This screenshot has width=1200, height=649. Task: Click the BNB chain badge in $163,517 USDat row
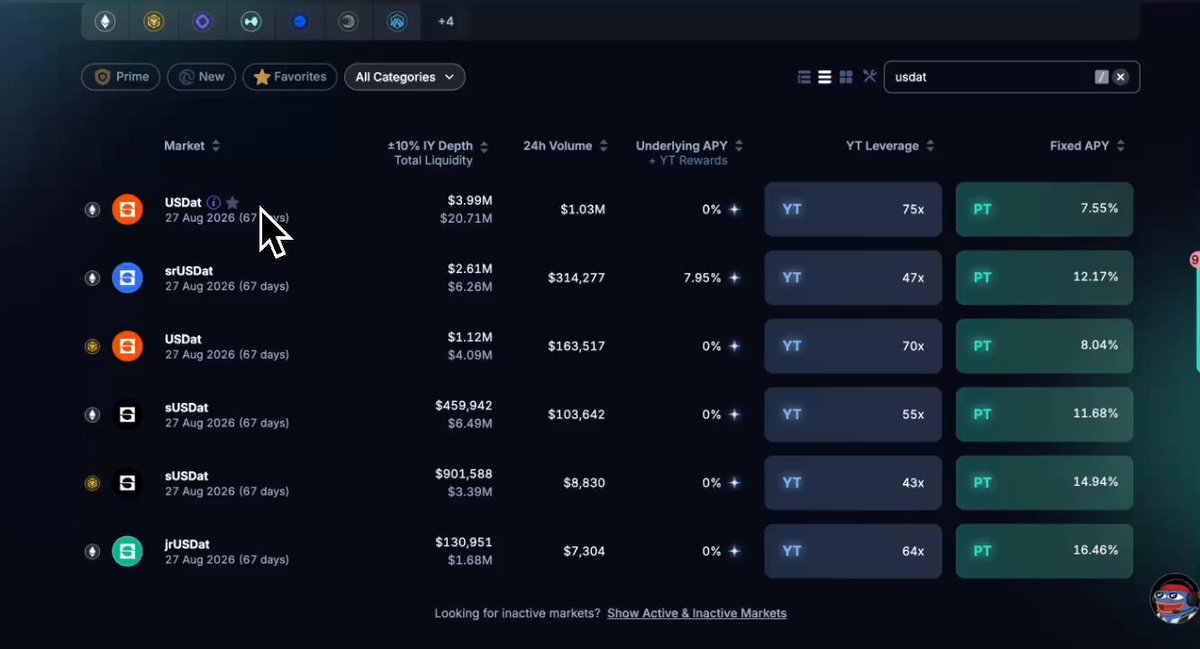tap(92, 346)
